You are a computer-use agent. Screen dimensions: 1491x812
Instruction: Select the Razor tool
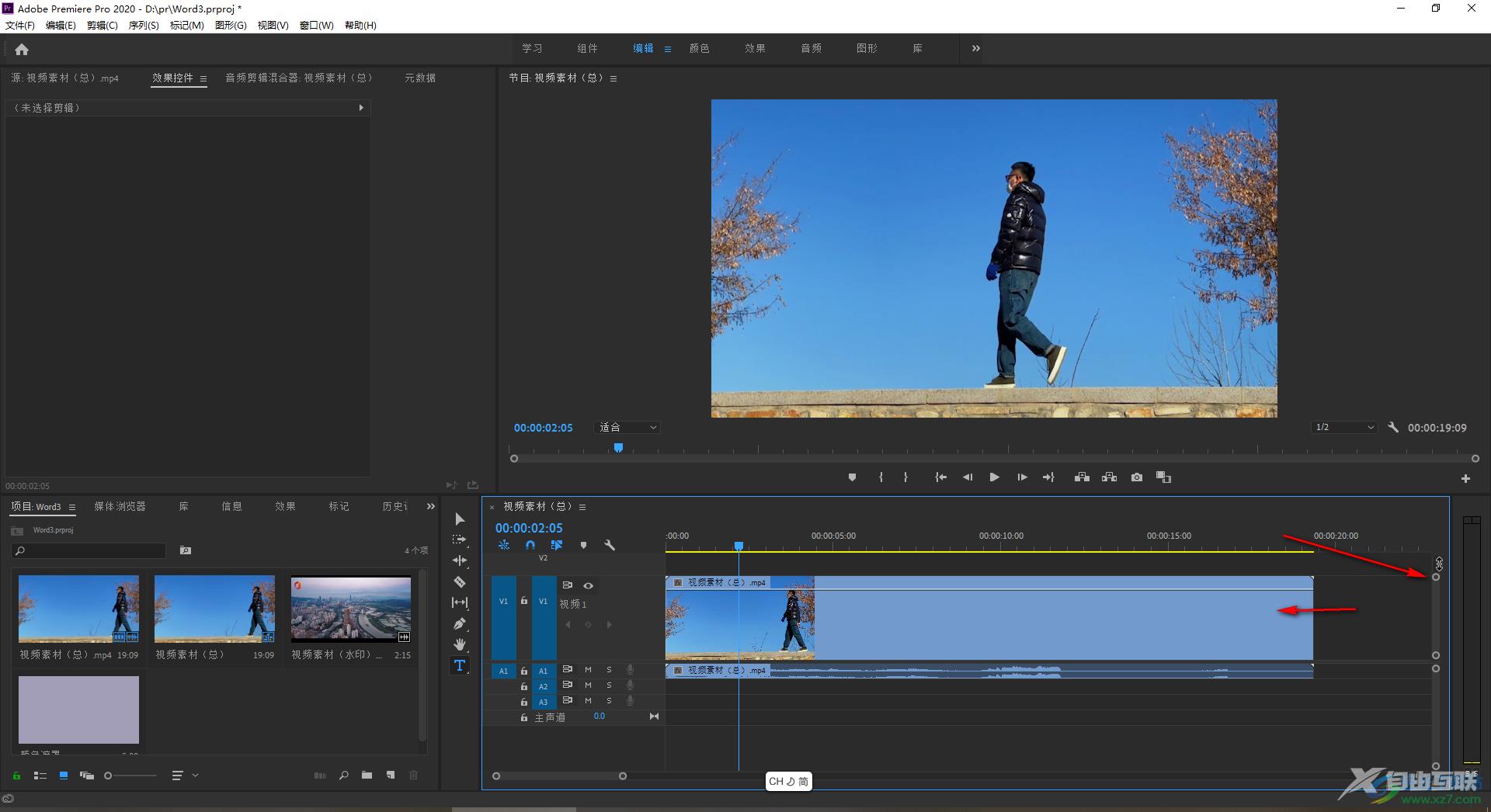click(460, 581)
